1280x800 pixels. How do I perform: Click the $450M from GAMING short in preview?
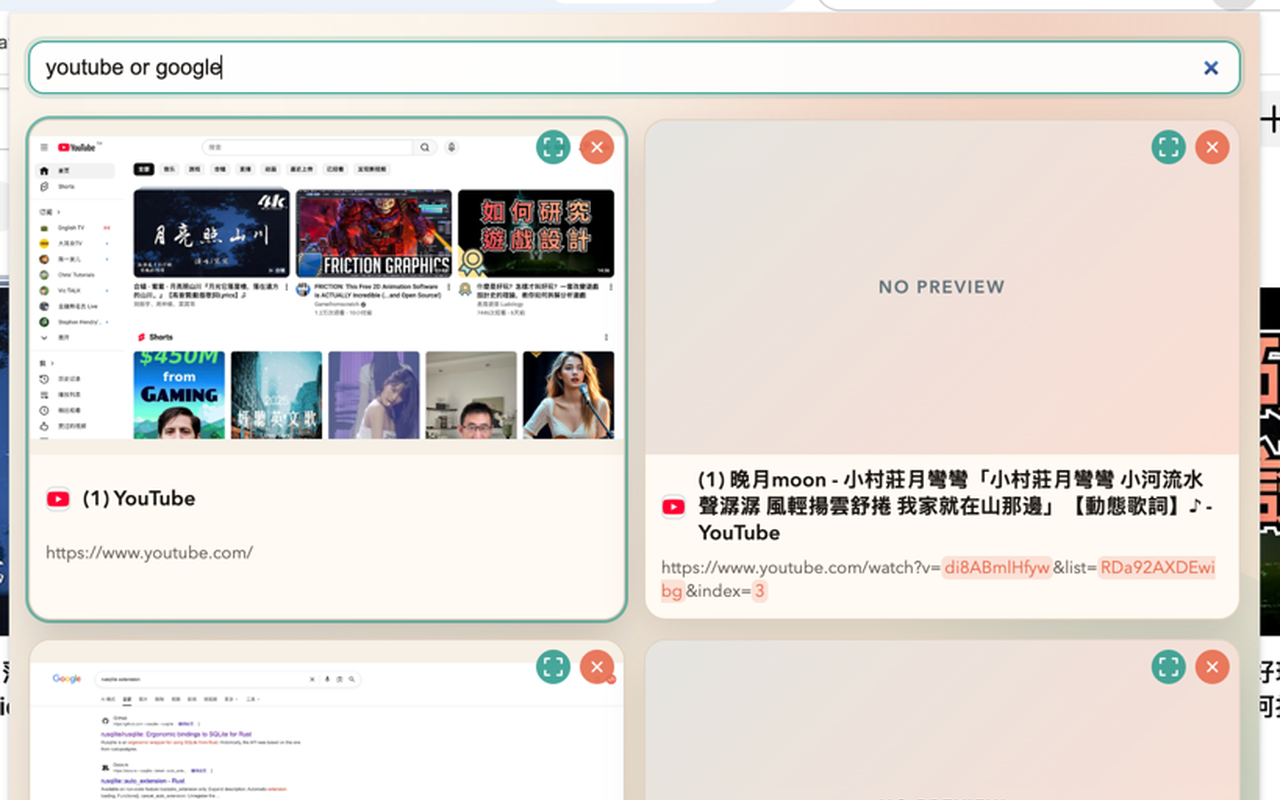(x=179, y=395)
